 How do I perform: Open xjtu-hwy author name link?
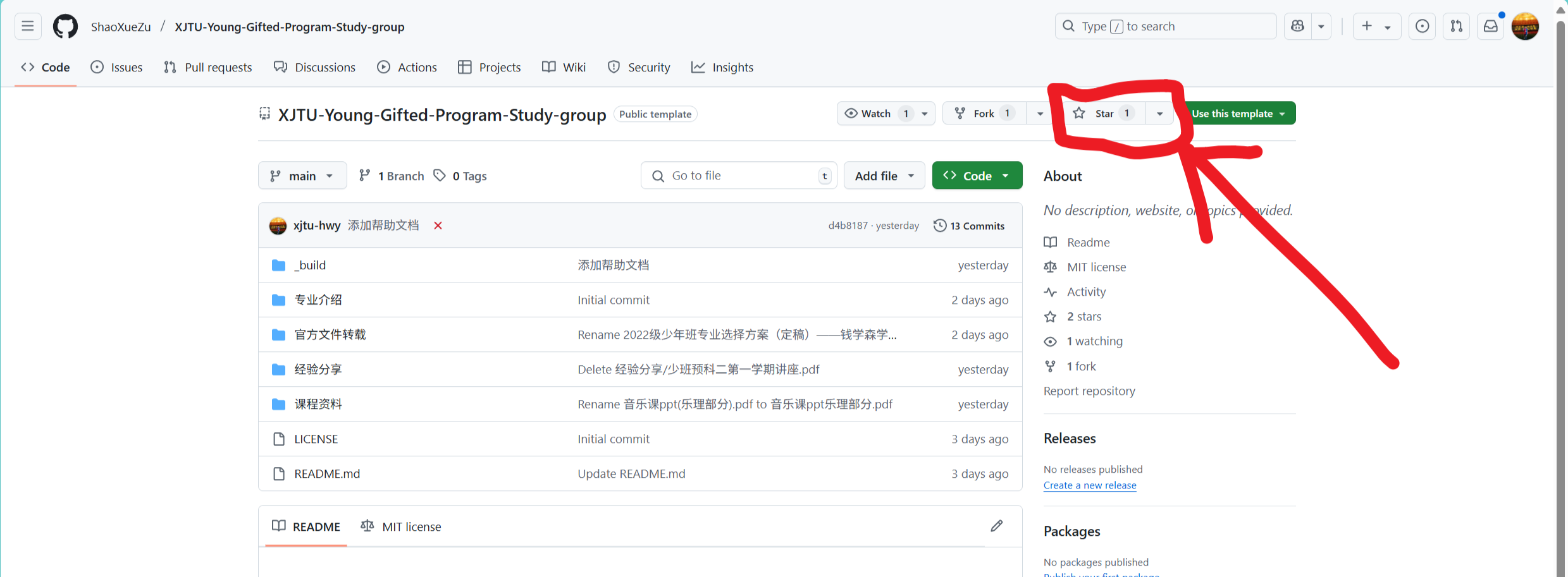(x=317, y=226)
